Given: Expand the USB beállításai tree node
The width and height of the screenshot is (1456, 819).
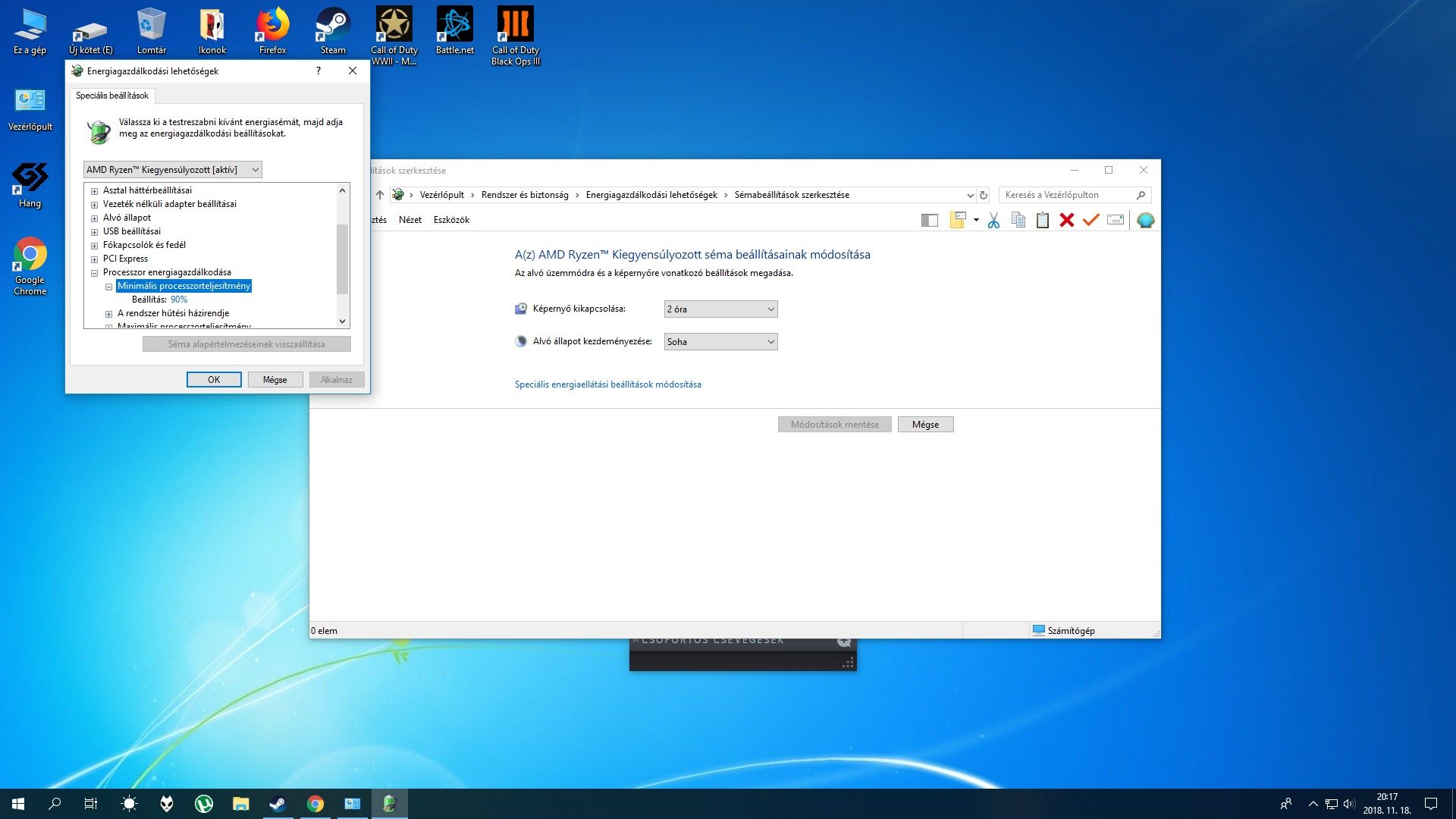Looking at the screenshot, I should 94,232.
